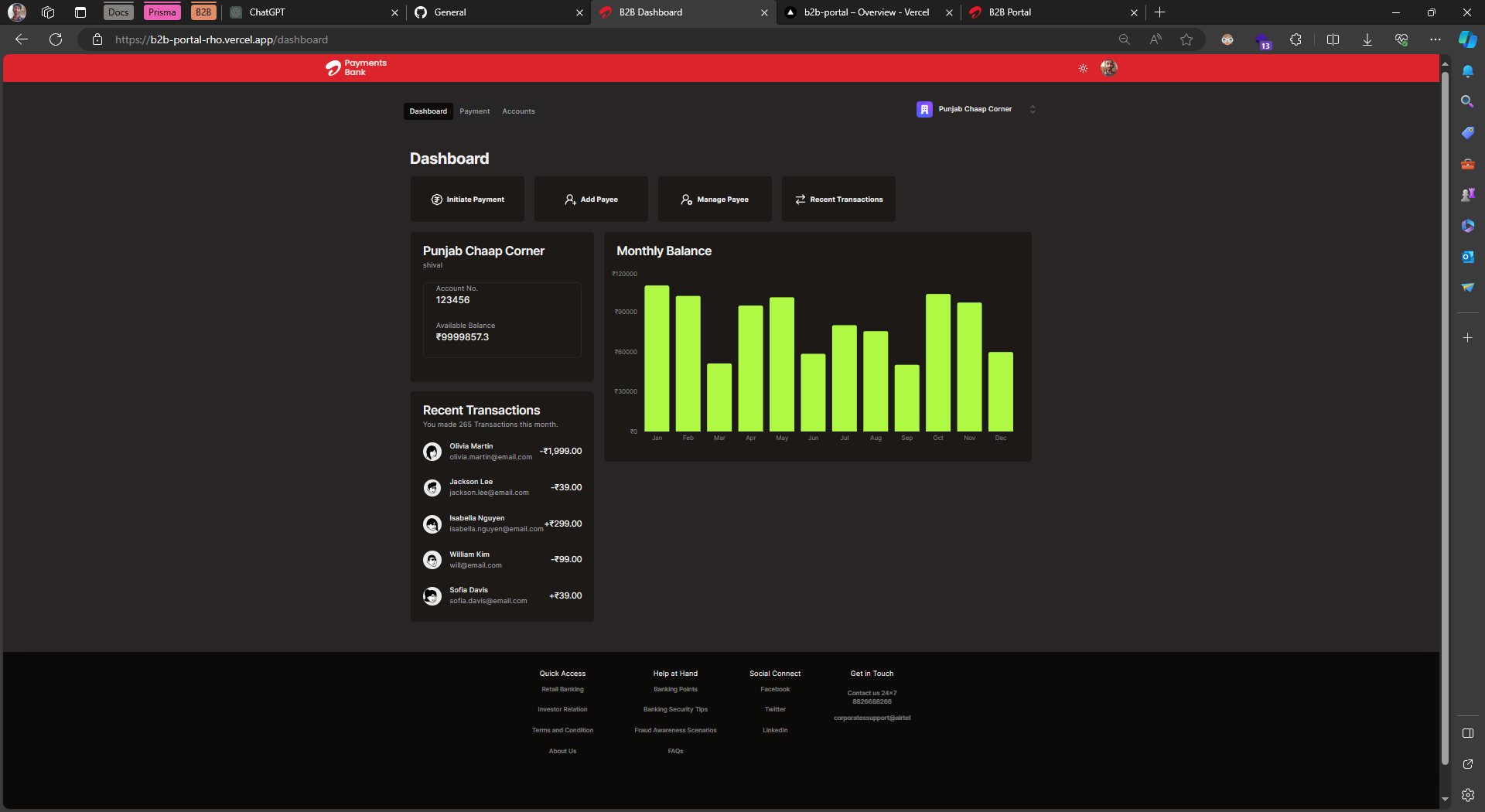Switch to the Payment tab
The height and width of the screenshot is (812, 1485).
click(x=474, y=111)
